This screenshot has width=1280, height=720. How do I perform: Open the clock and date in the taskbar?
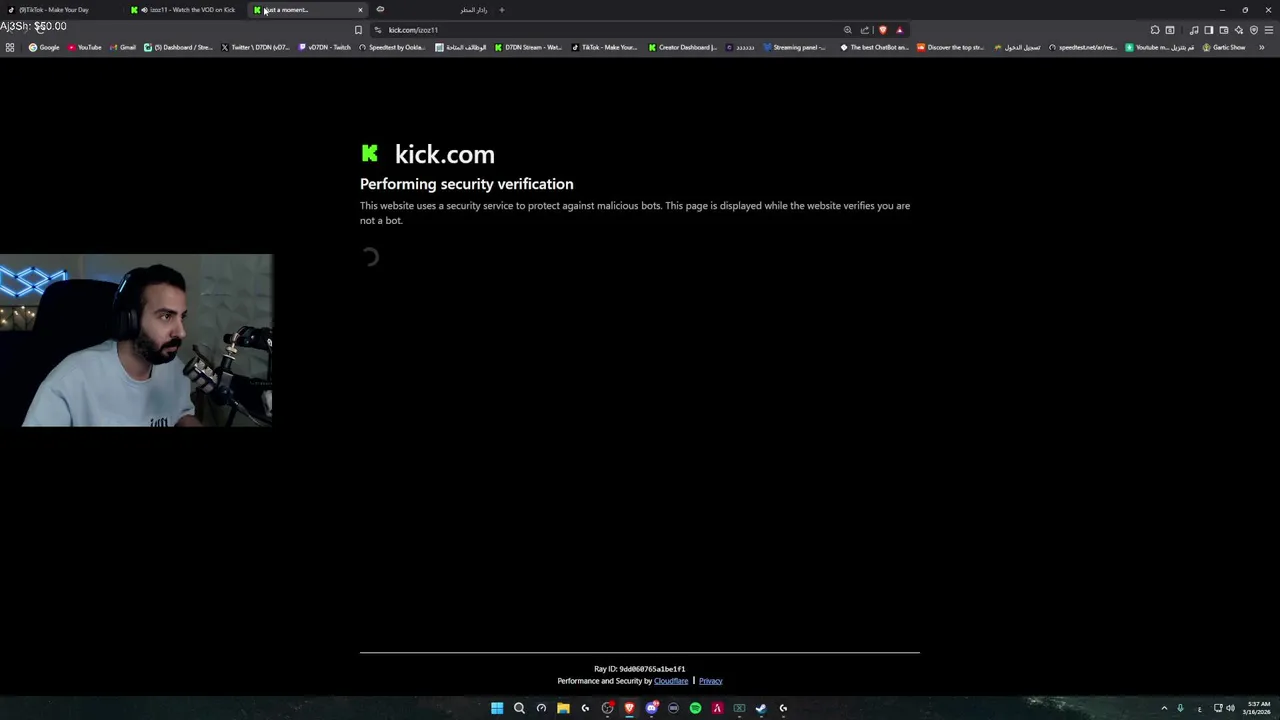tap(1258, 708)
